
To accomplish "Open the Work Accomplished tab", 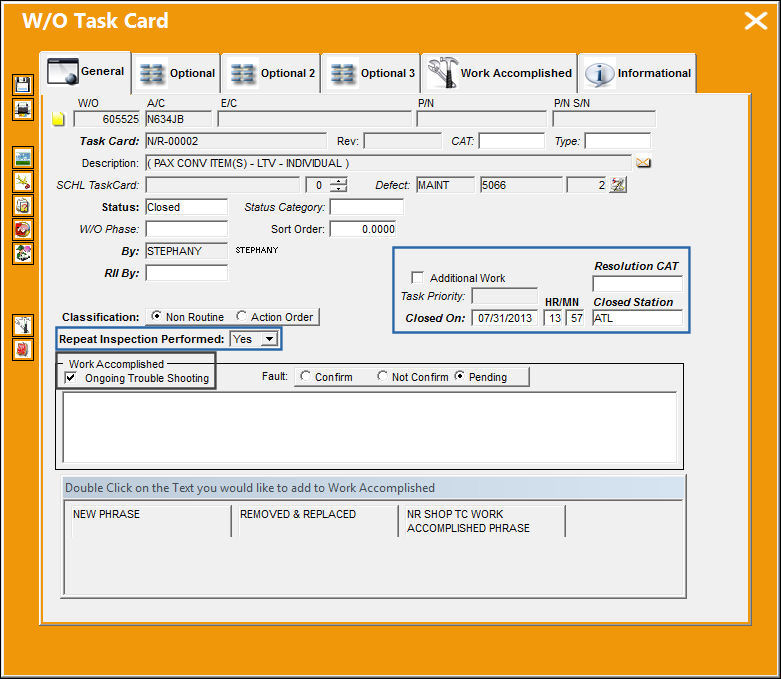I will click(499, 73).
